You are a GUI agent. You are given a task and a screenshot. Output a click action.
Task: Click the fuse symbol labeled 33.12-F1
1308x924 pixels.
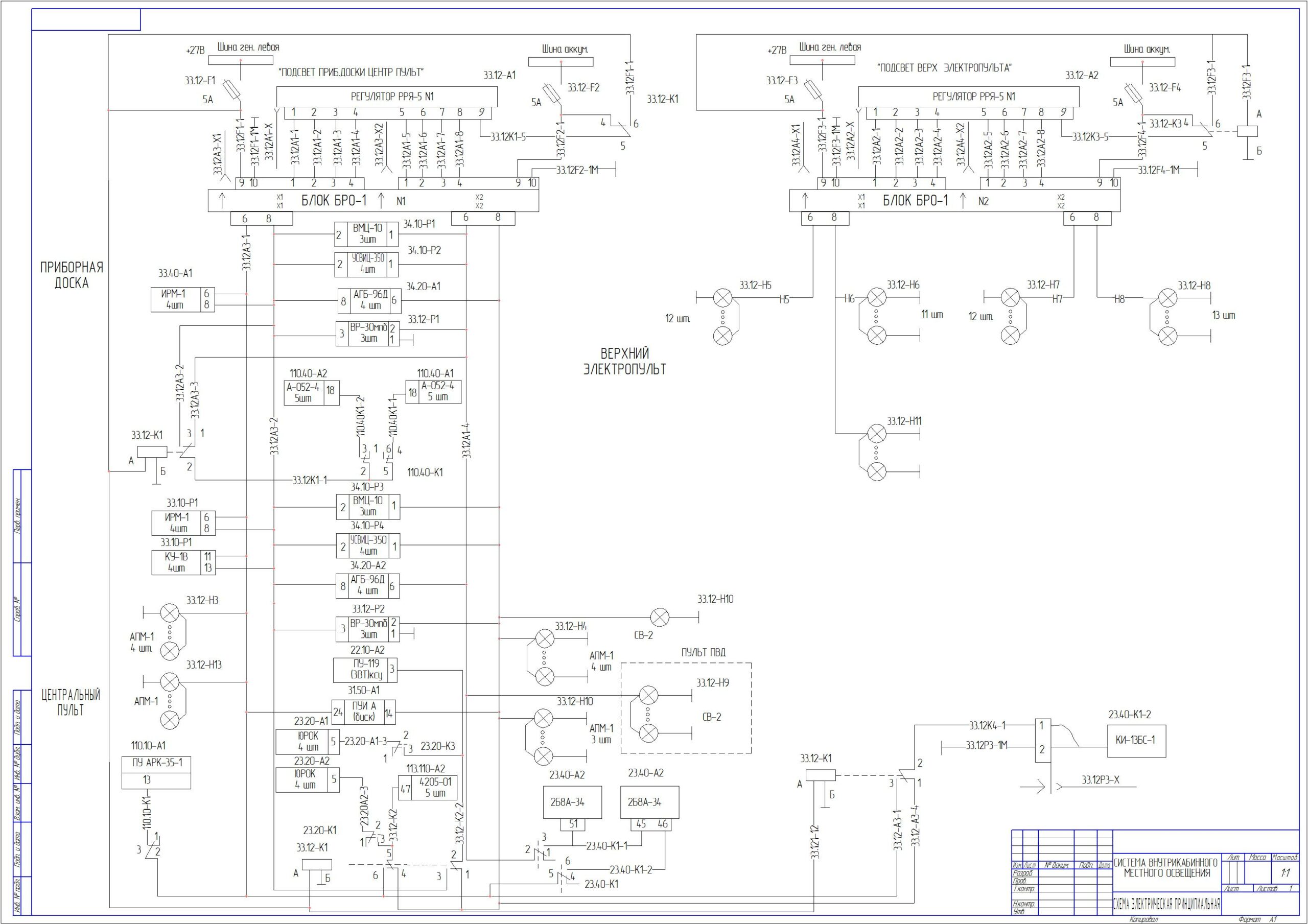[x=231, y=90]
